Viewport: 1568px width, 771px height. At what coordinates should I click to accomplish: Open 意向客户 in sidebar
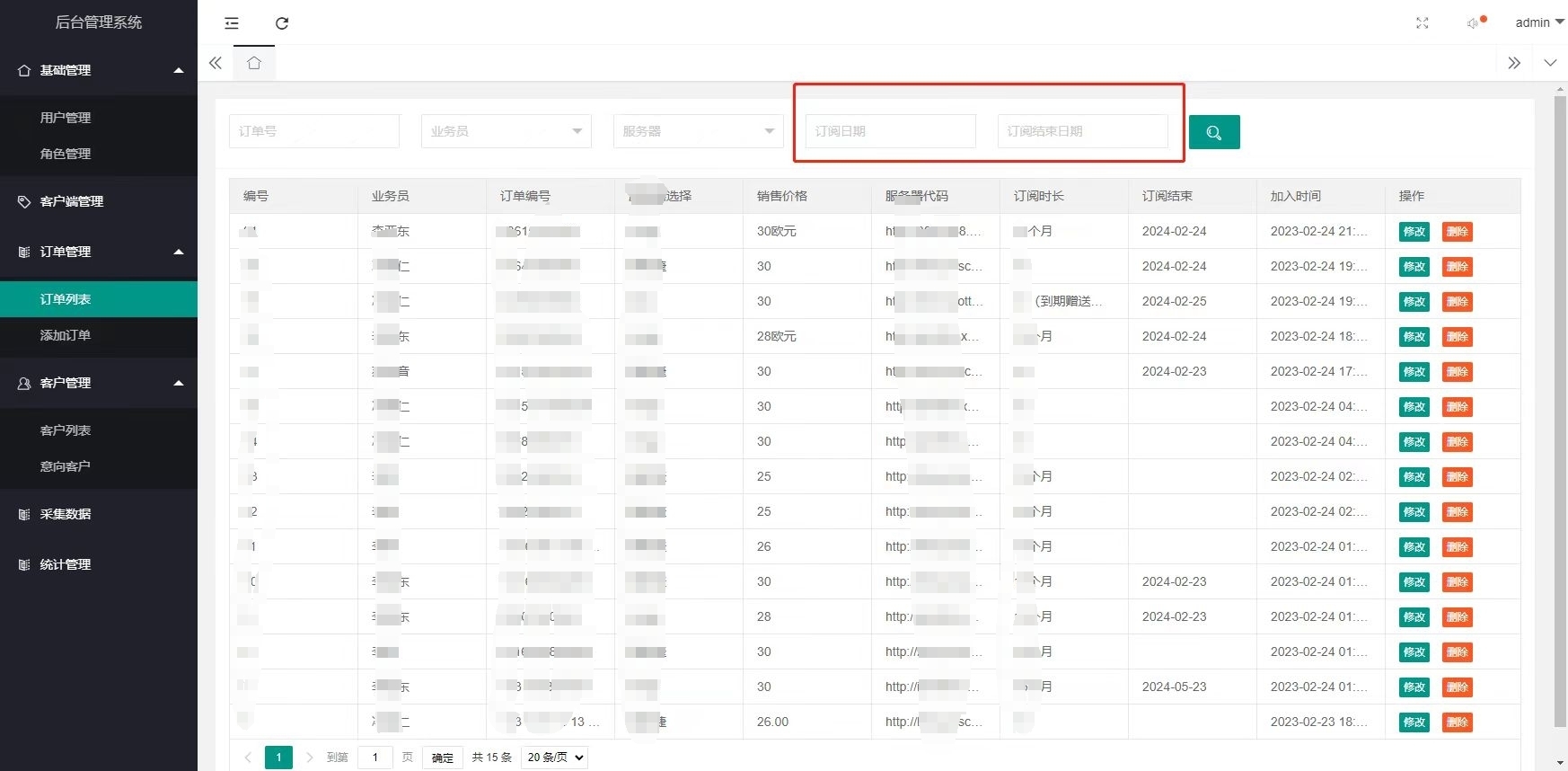(99, 466)
